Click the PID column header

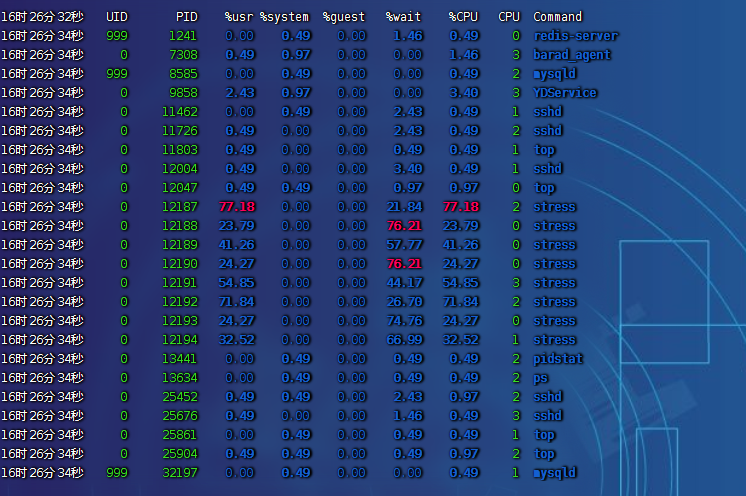pyautogui.click(x=186, y=17)
